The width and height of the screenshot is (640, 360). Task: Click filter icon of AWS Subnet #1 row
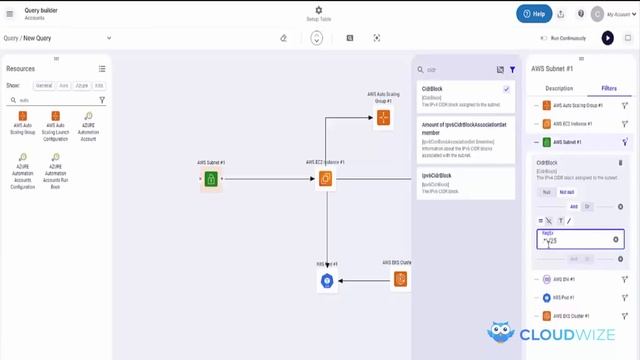[x=624, y=142]
